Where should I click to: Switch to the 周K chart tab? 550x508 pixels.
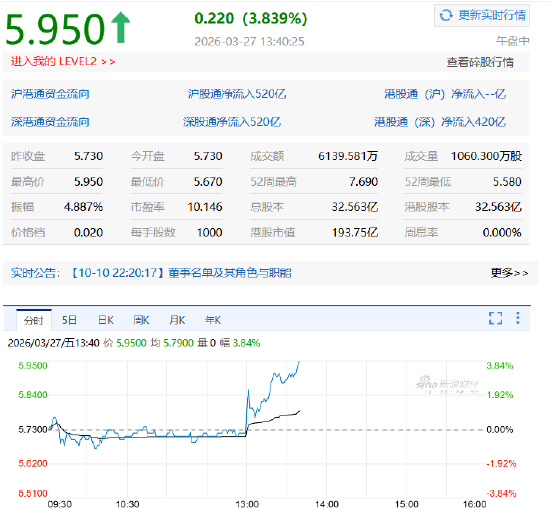tap(141, 320)
